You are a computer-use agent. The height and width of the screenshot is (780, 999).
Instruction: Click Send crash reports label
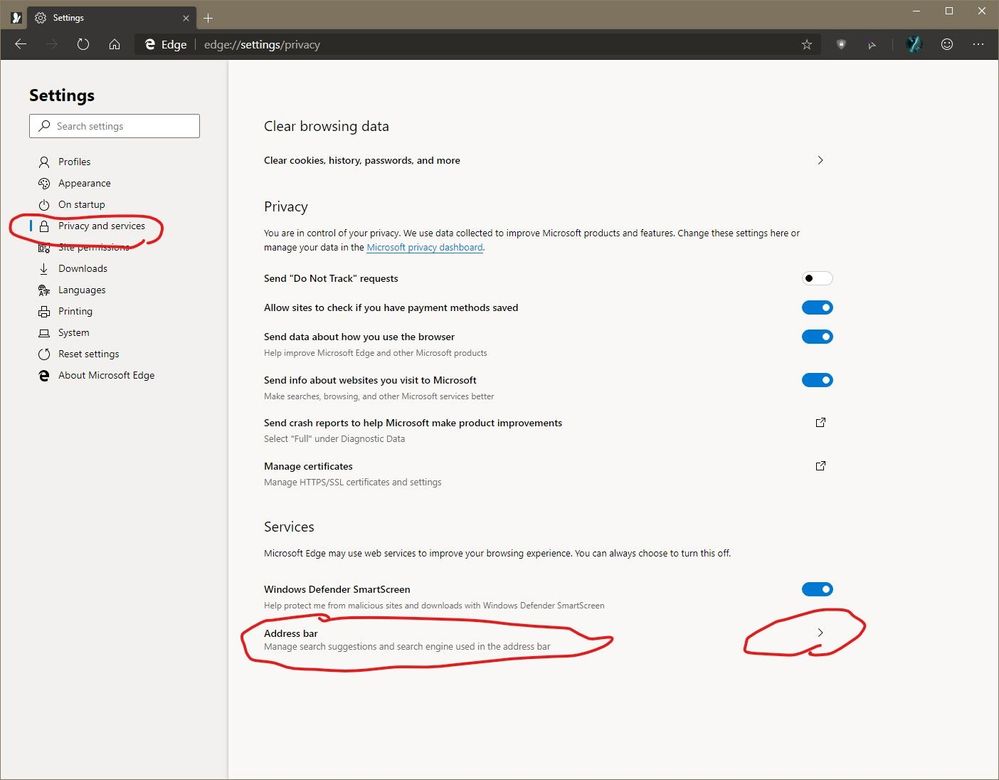(413, 423)
